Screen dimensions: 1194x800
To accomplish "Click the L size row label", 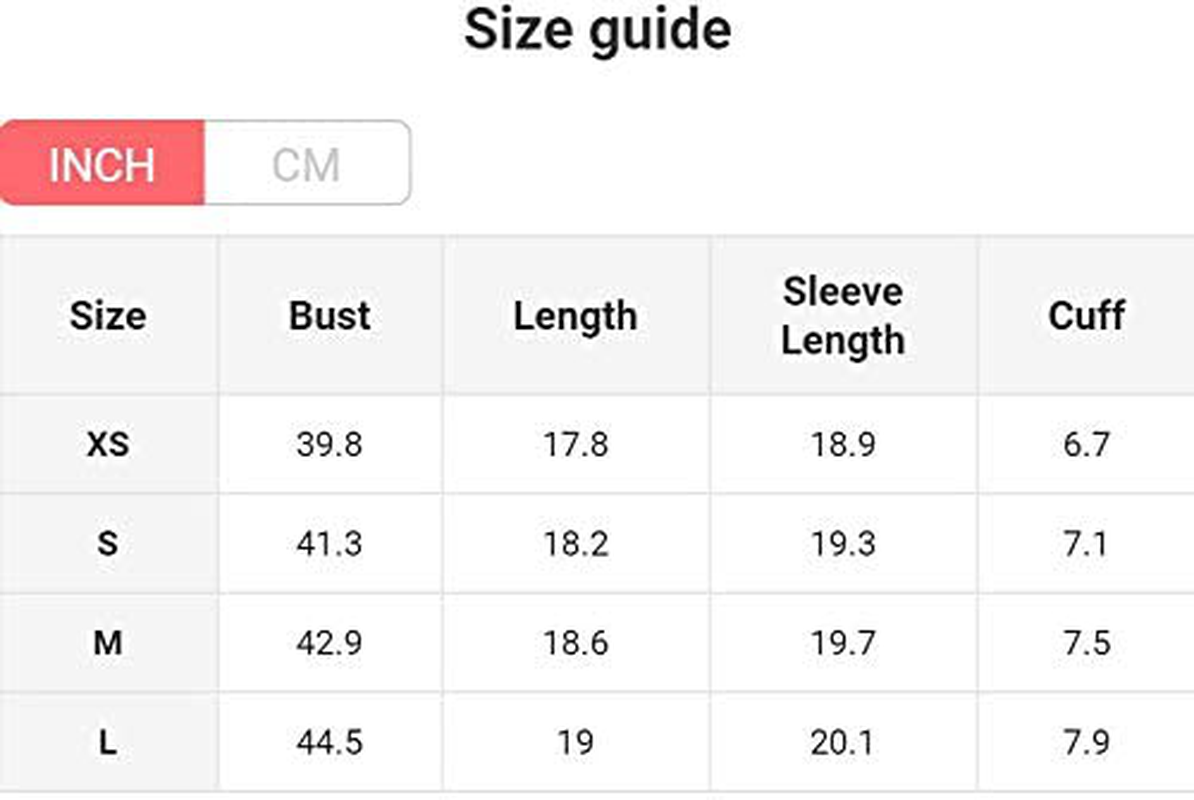I will click(108, 742).
